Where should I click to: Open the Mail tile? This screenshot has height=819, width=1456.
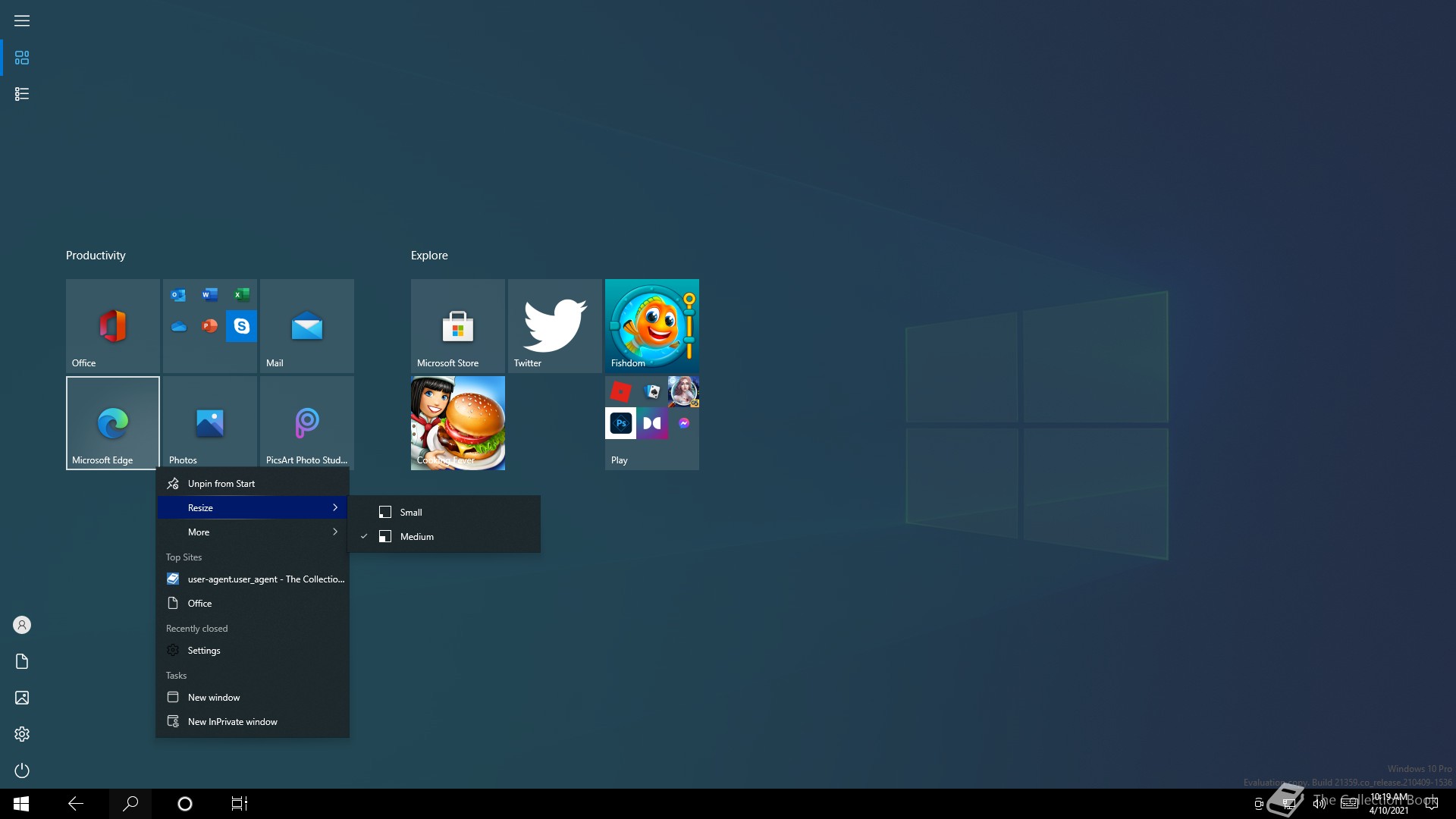[x=307, y=326]
